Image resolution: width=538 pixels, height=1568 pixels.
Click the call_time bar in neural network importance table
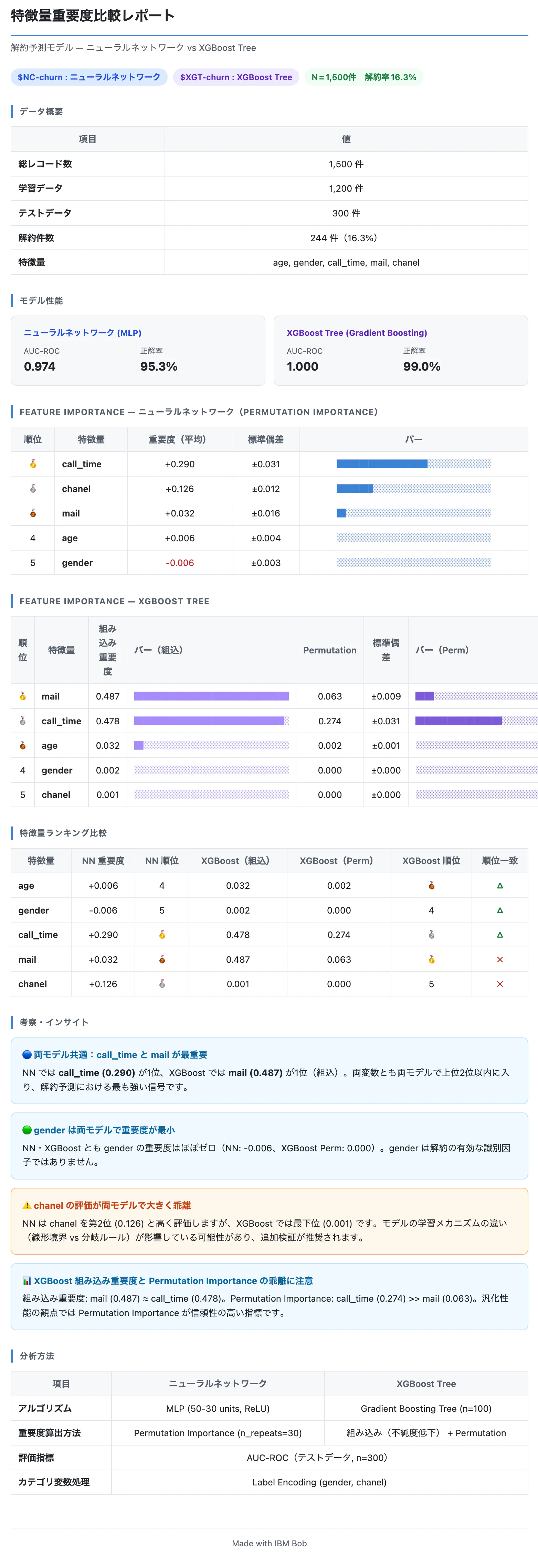414,464
